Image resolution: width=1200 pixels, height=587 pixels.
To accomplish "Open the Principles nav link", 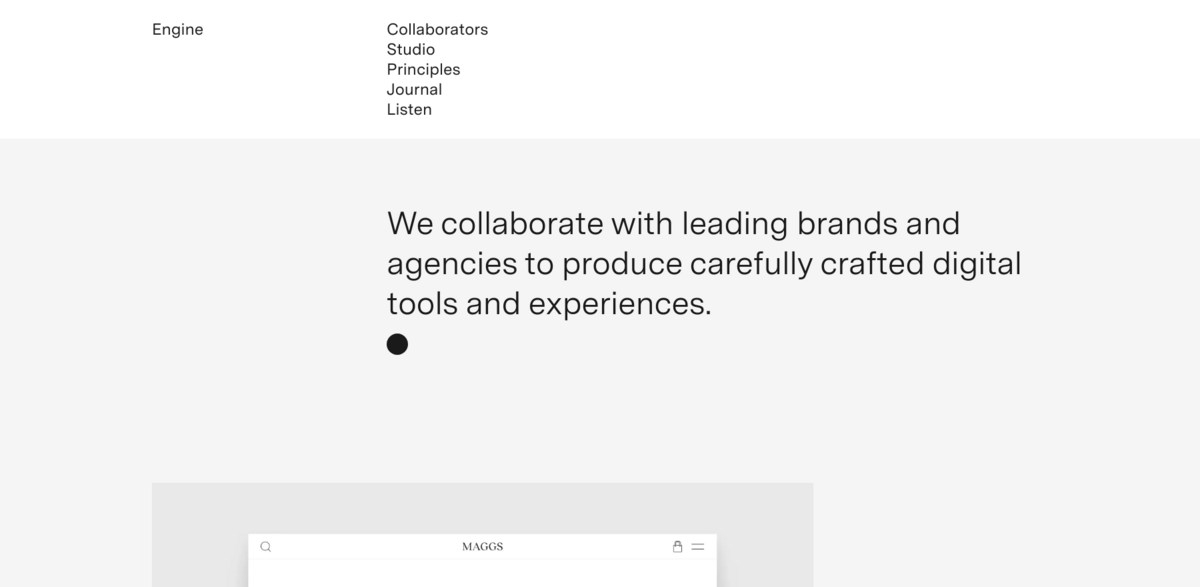I will tap(423, 70).
